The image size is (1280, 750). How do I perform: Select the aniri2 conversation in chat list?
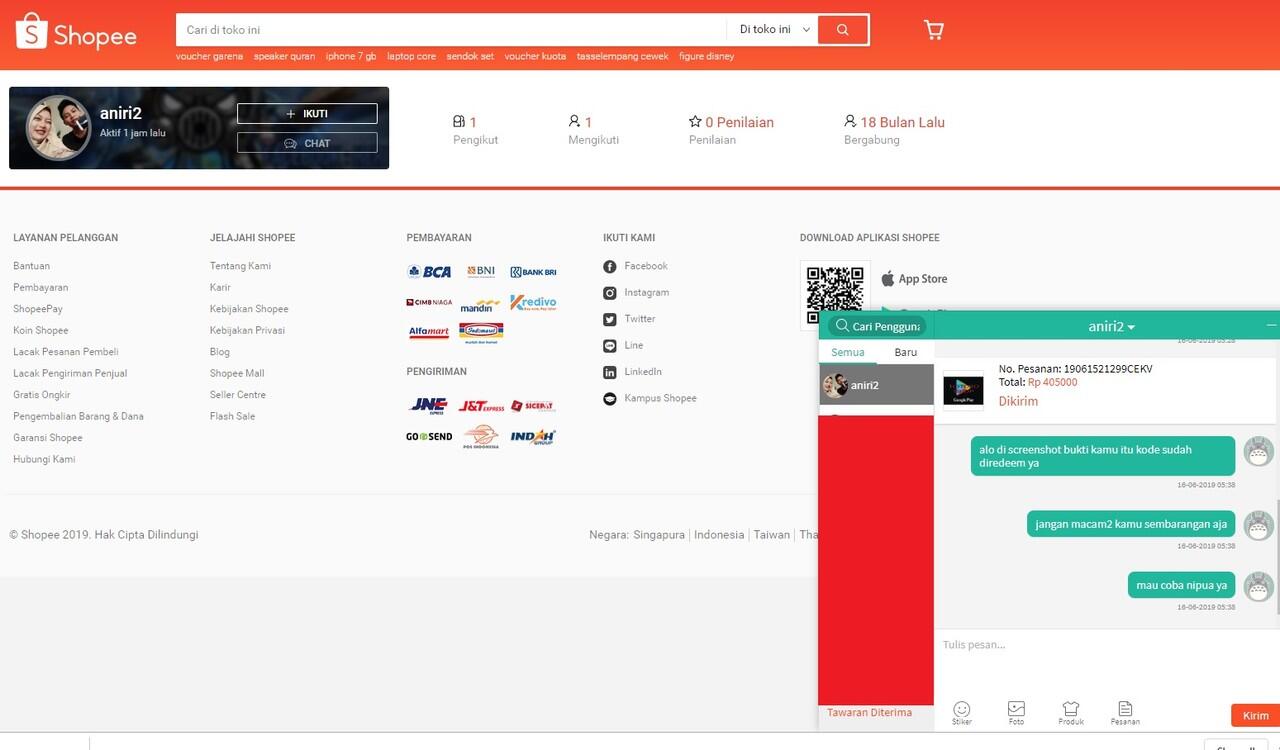(876, 385)
